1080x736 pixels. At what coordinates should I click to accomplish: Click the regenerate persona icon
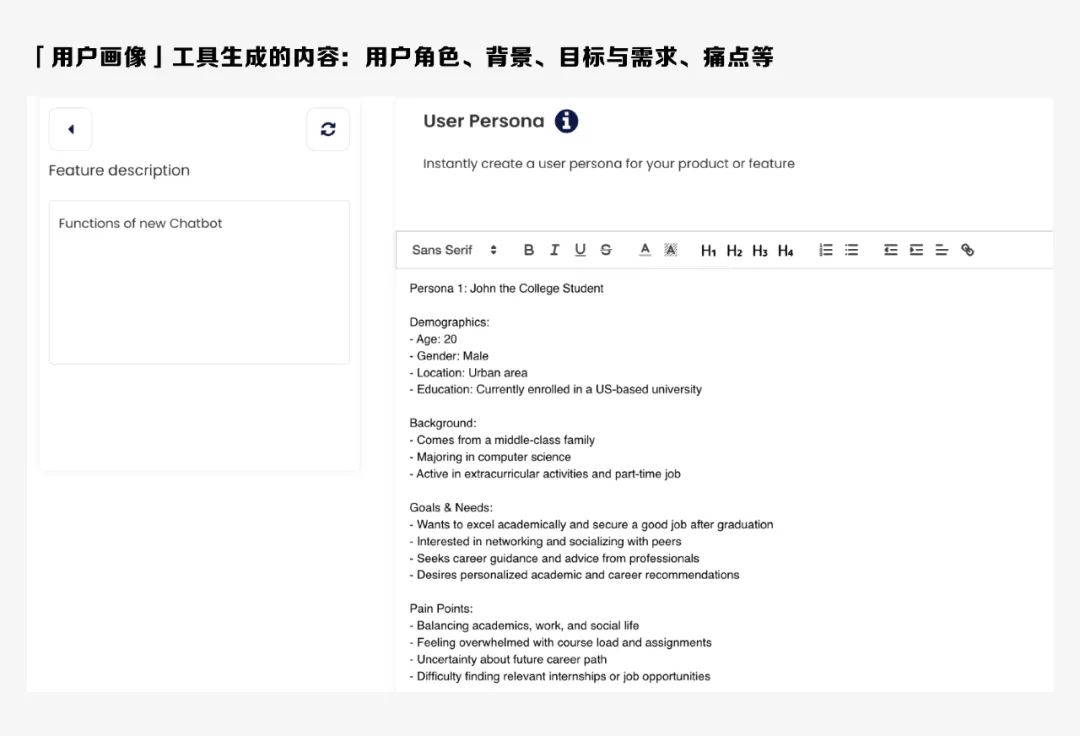(328, 128)
